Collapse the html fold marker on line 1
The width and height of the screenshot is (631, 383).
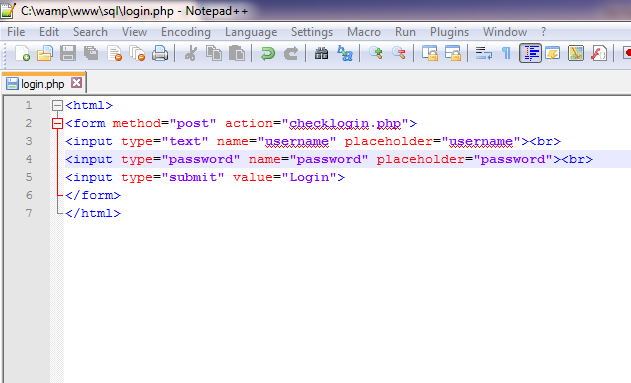pyautogui.click(x=58, y=105)
